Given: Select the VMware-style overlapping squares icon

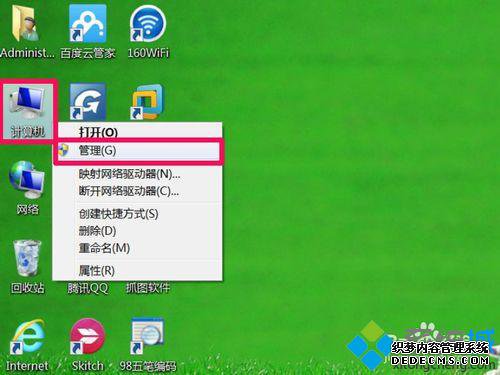Looking at the screenshot, I should [147, 102].
